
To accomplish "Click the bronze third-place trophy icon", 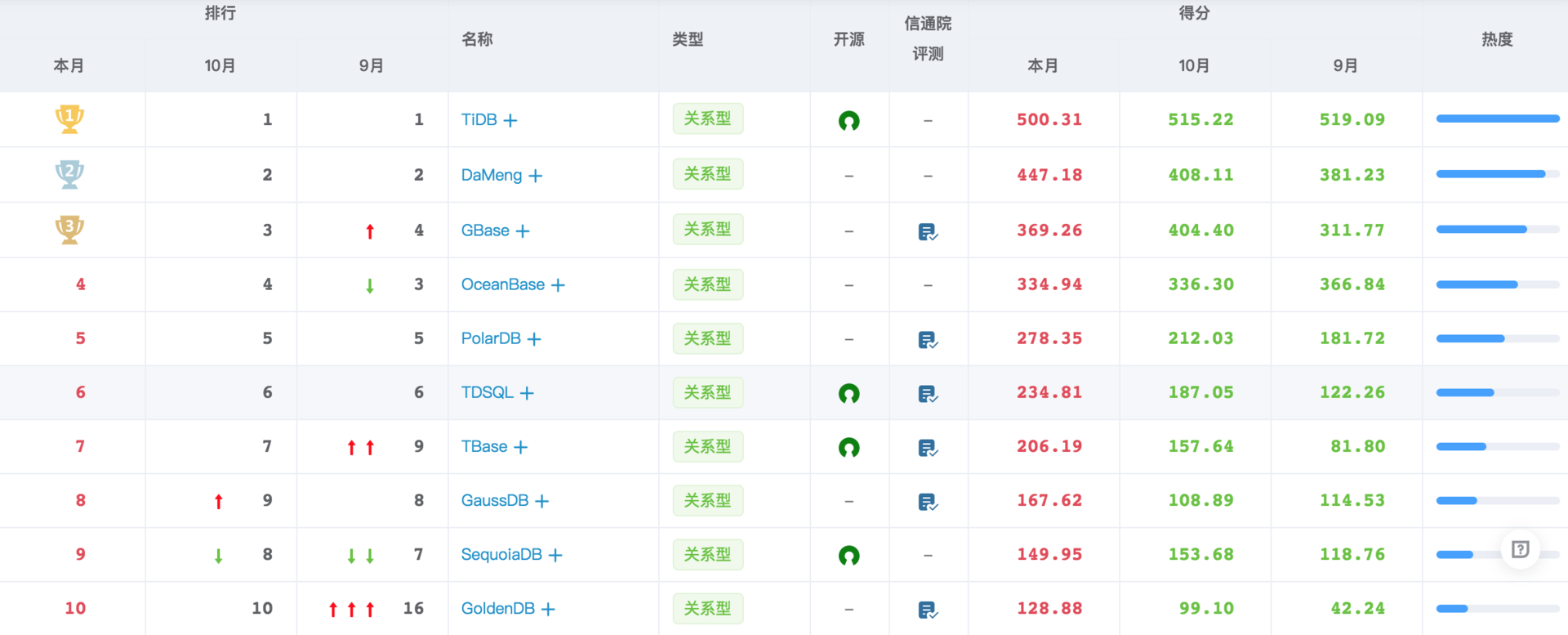I will pyautogui.click(x=69, y=230).
